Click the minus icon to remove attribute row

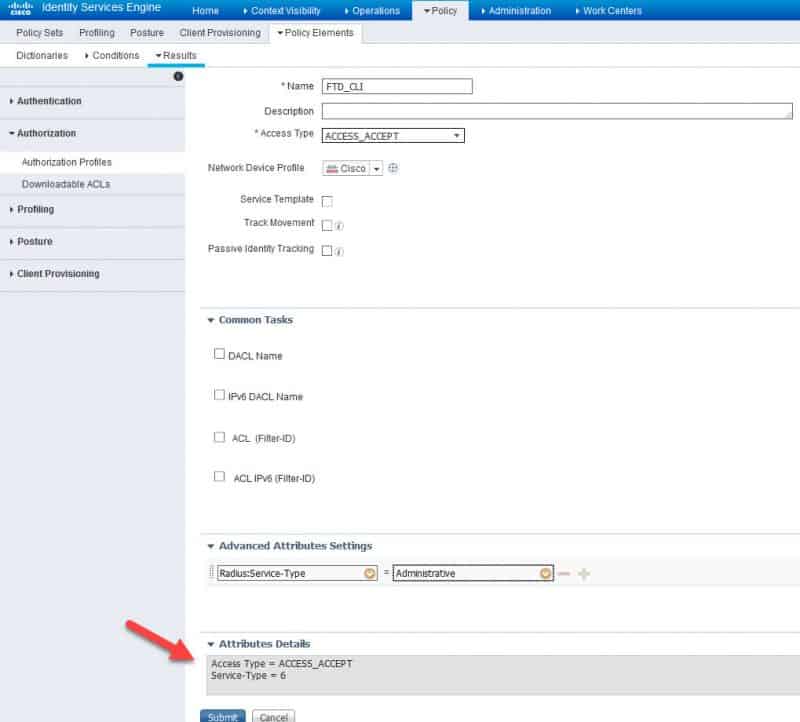(563, 573)
